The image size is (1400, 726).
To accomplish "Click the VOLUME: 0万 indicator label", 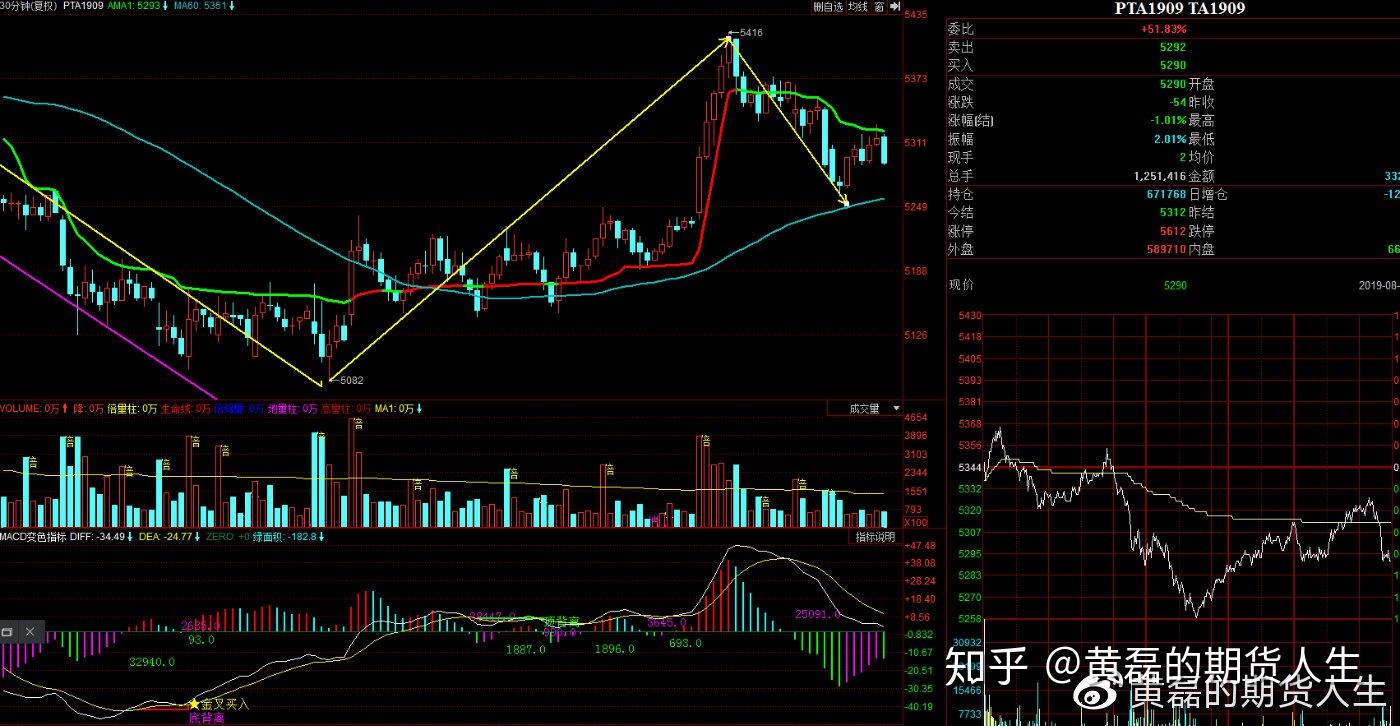I will tap(30, 409).
